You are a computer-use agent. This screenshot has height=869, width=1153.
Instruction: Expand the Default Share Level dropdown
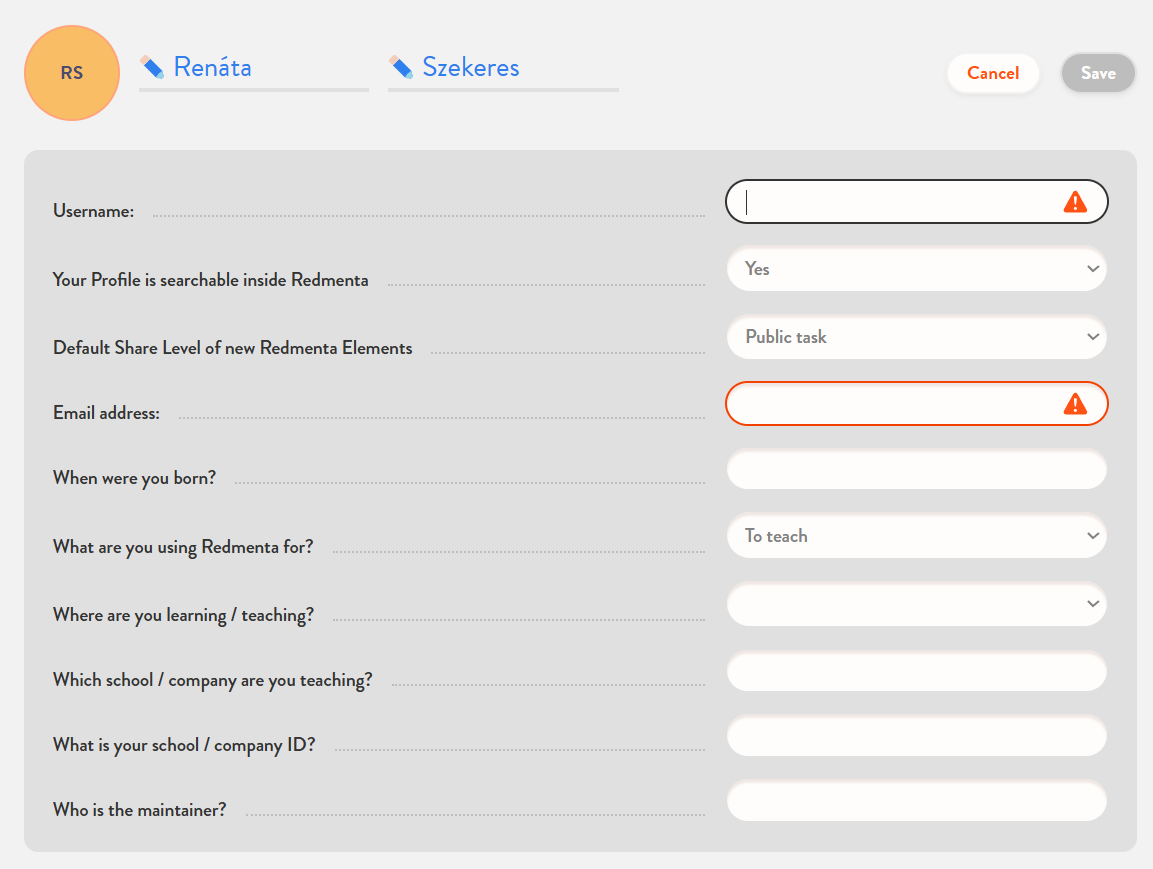pyautogui.click(x=916, y=337)
